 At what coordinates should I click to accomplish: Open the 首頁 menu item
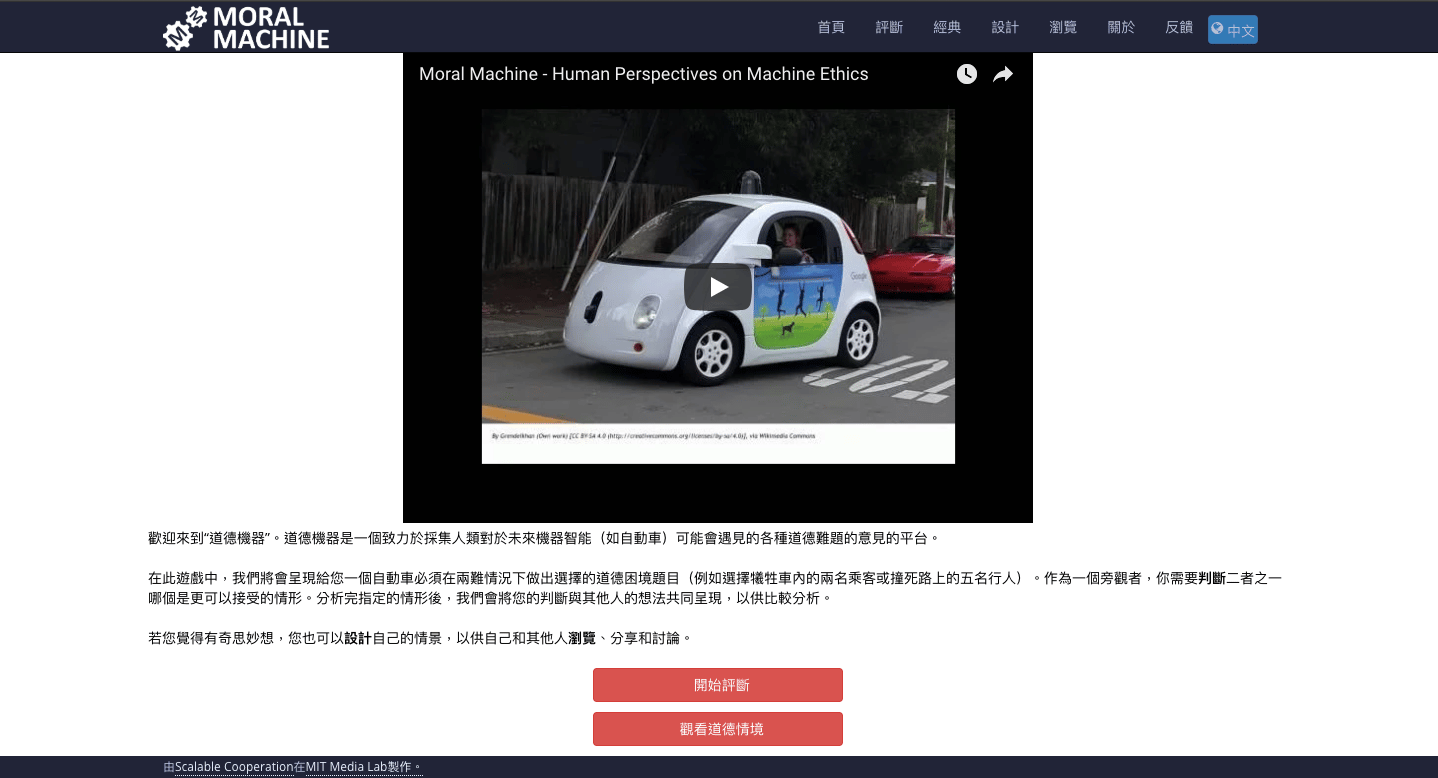point(831,27)
